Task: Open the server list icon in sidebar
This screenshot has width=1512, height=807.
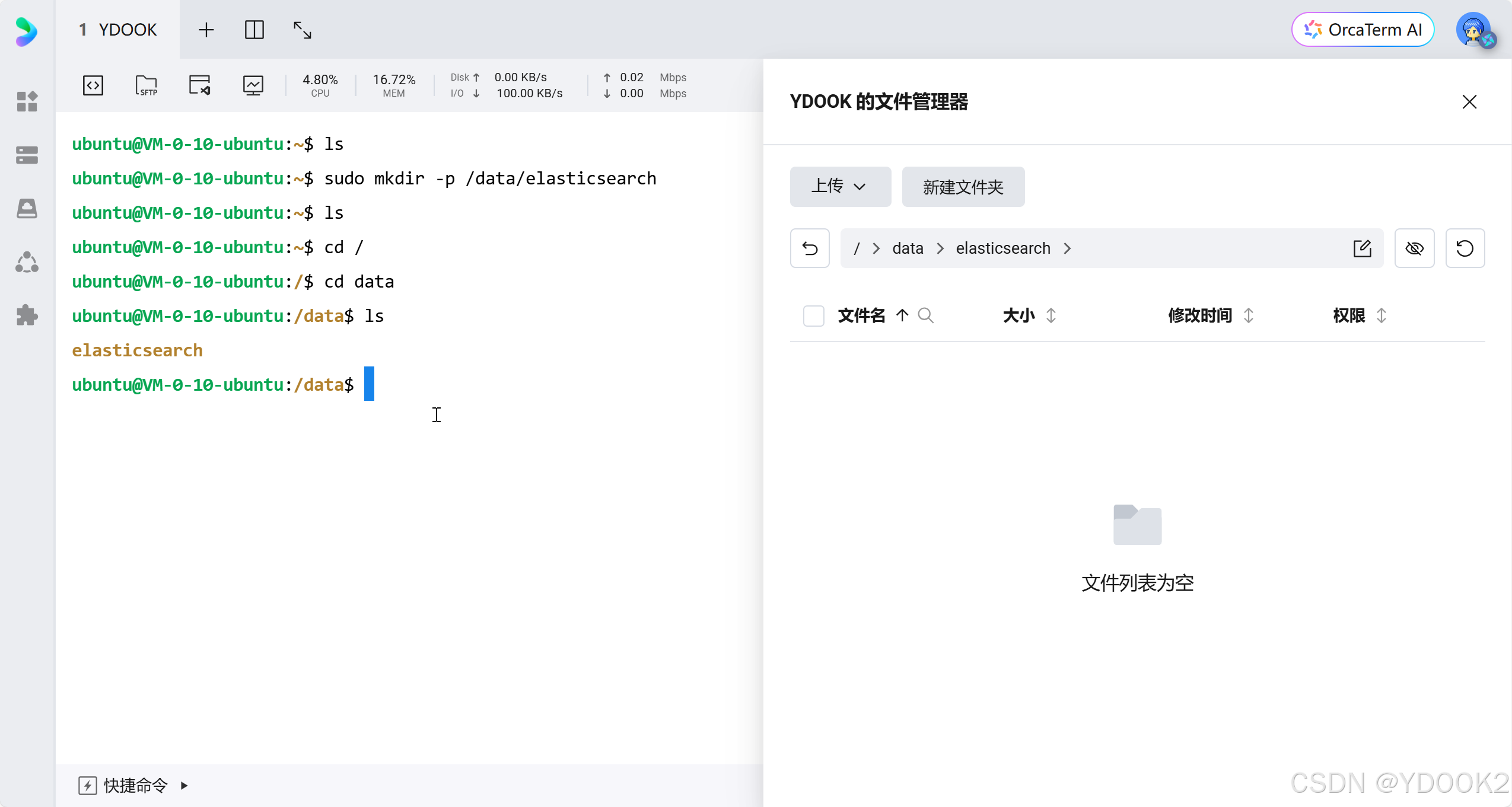Action: 26,155
